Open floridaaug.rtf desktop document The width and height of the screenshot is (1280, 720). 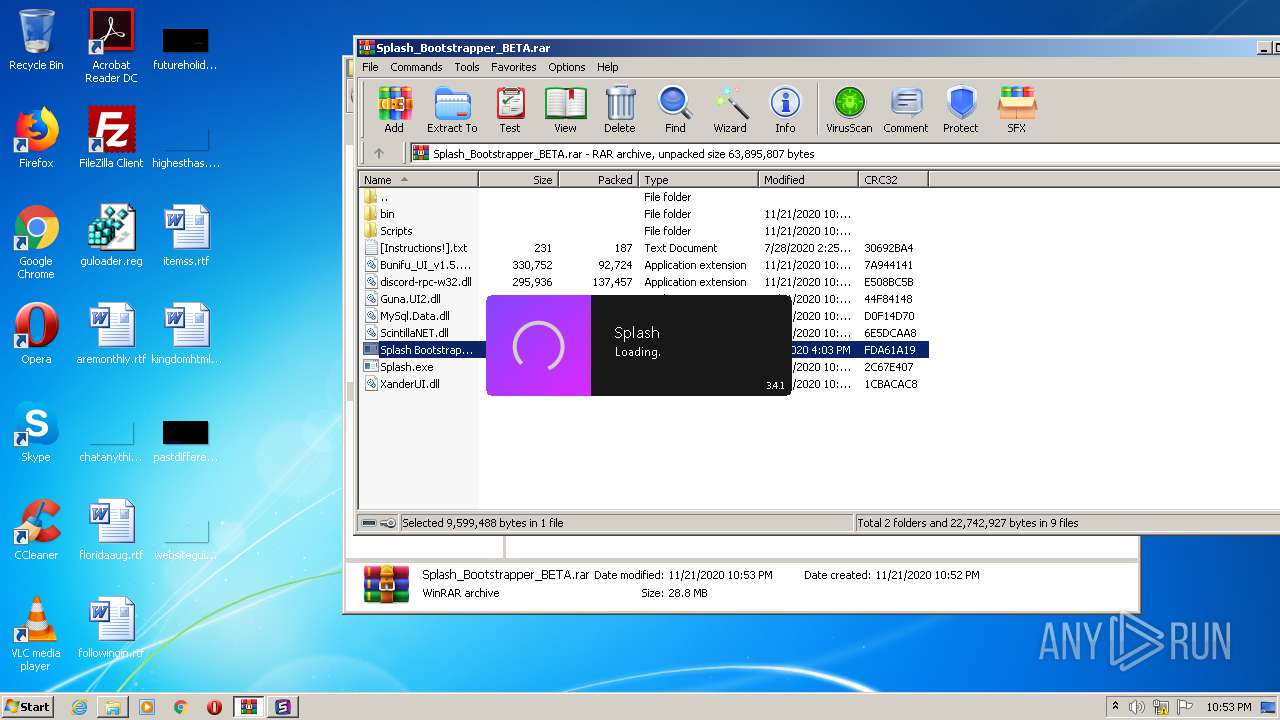(111, 530)
